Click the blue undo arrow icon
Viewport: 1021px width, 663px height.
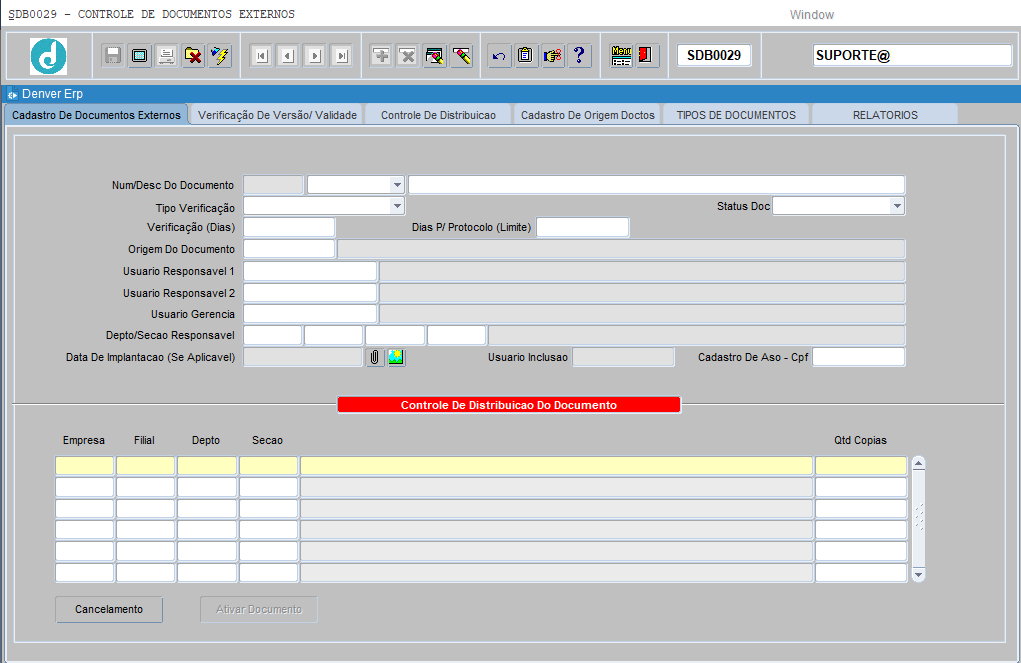[499, 56]
